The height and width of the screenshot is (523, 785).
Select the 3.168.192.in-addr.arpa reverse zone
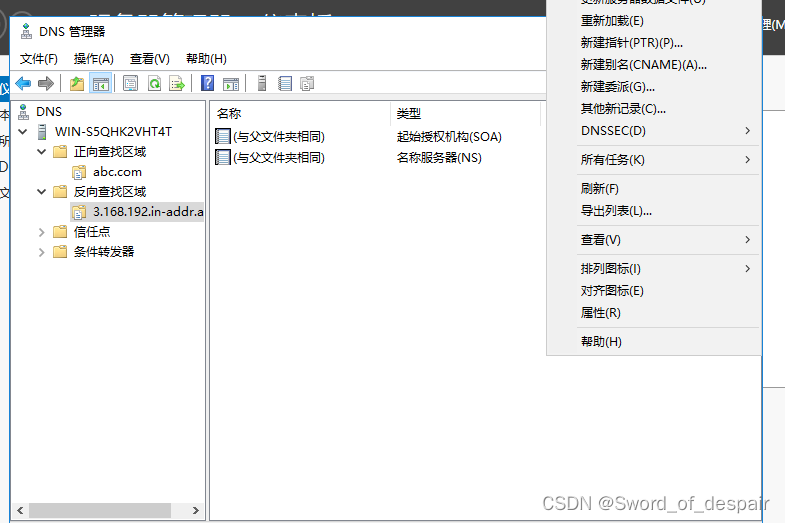148,212
